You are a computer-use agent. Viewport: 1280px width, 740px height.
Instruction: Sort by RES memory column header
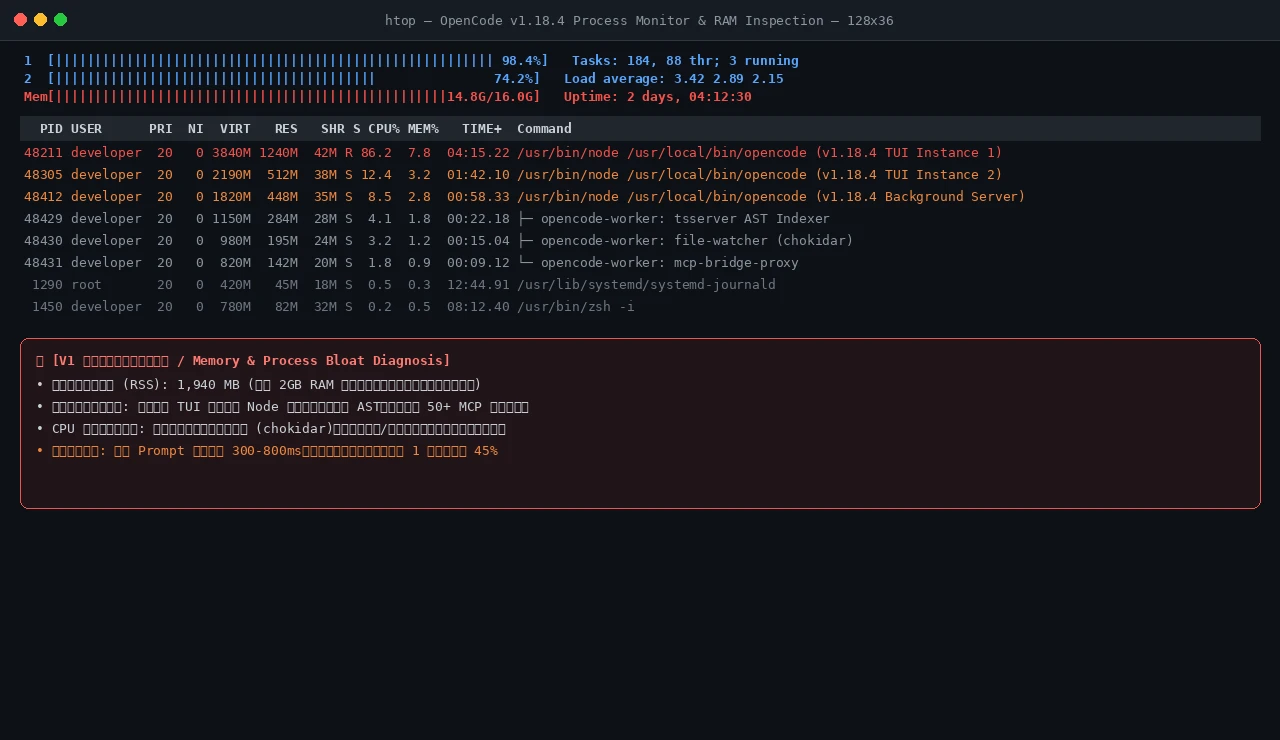click(286, 128)
